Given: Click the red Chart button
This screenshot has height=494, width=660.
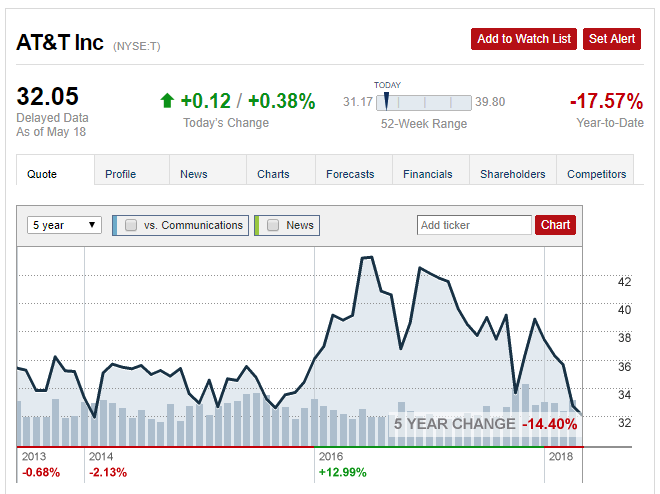Looking at the screenshot, I should (x=555, y=225).
